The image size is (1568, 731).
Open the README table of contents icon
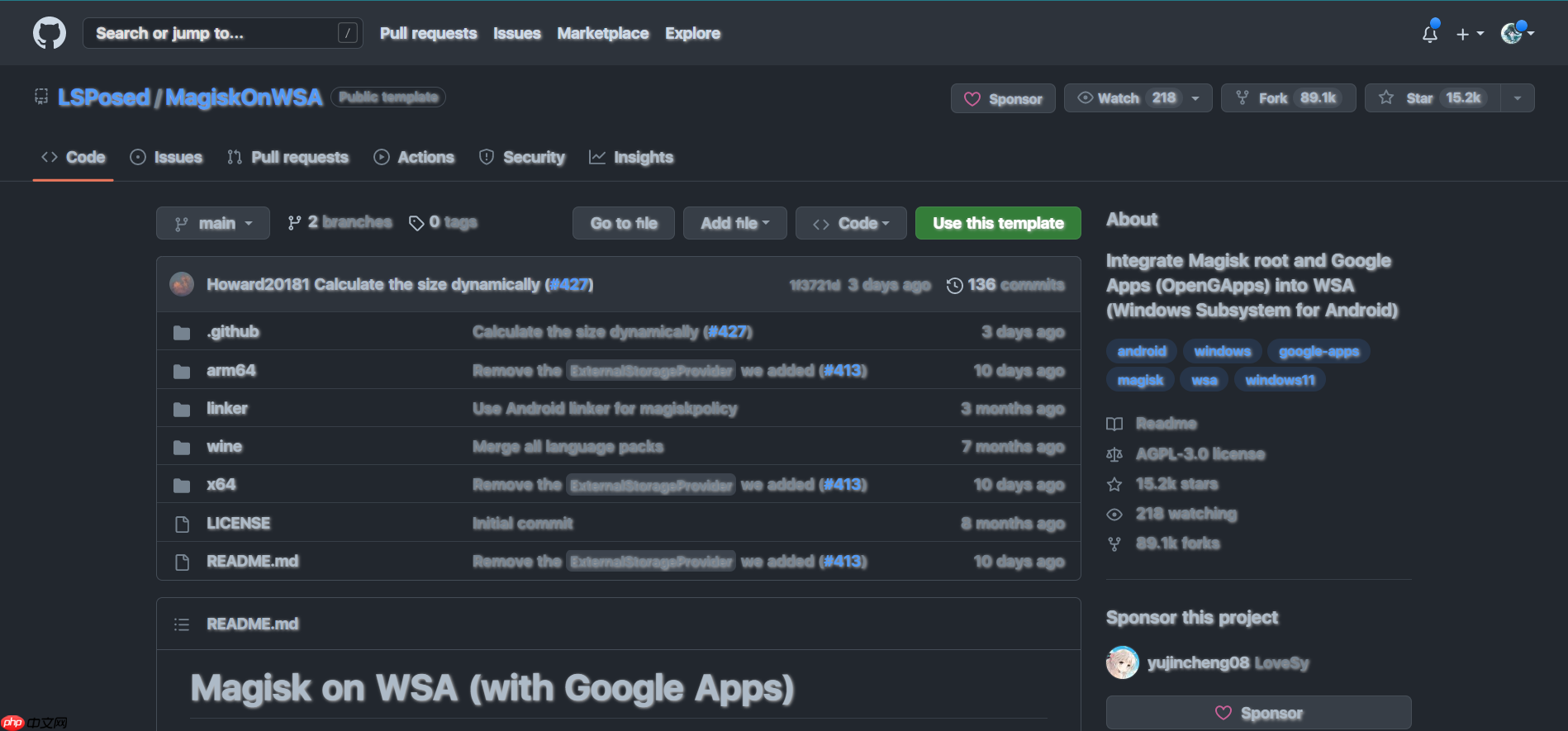tap(182, 624)
